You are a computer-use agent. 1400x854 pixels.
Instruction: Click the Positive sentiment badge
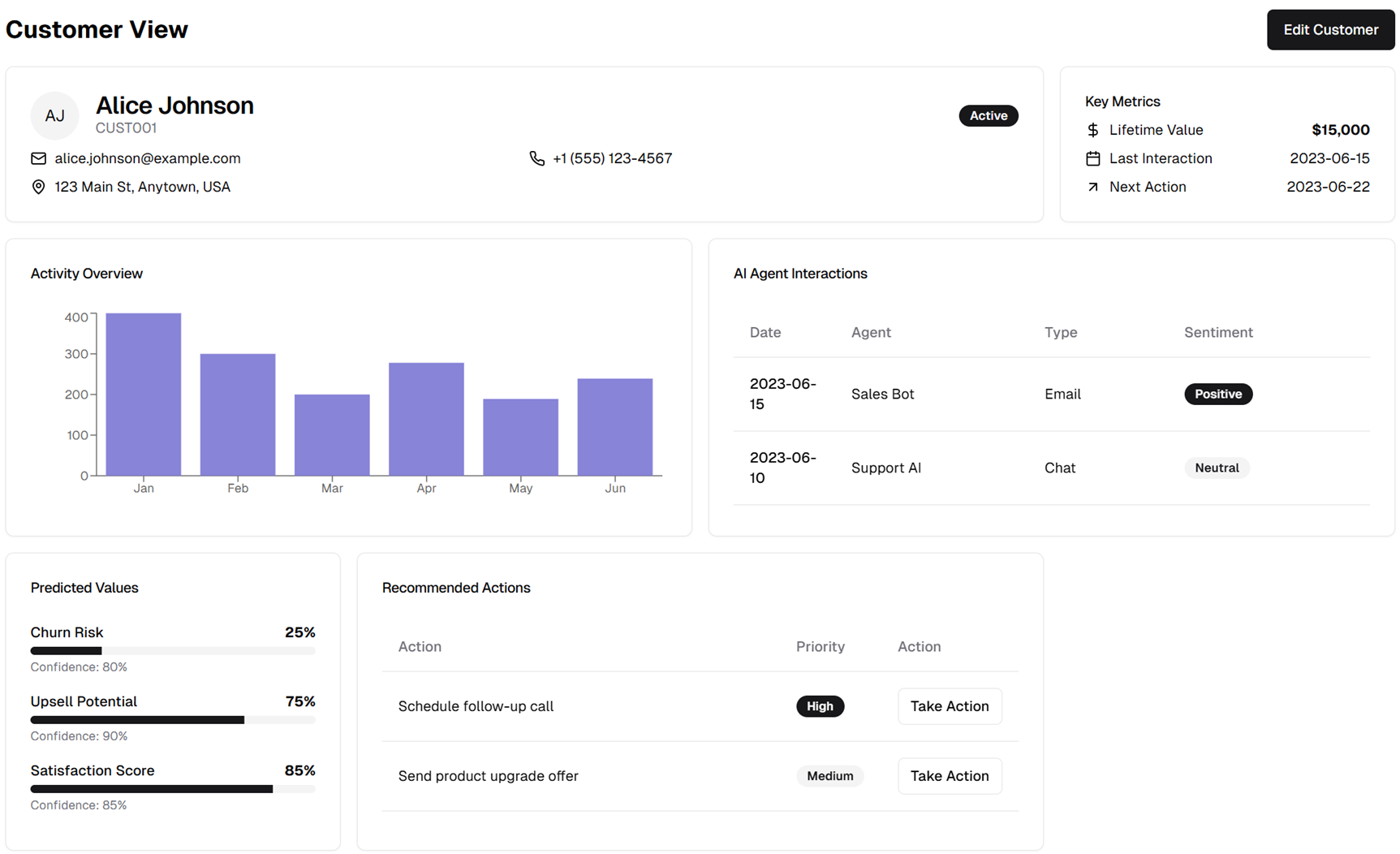pos(1217,394)
